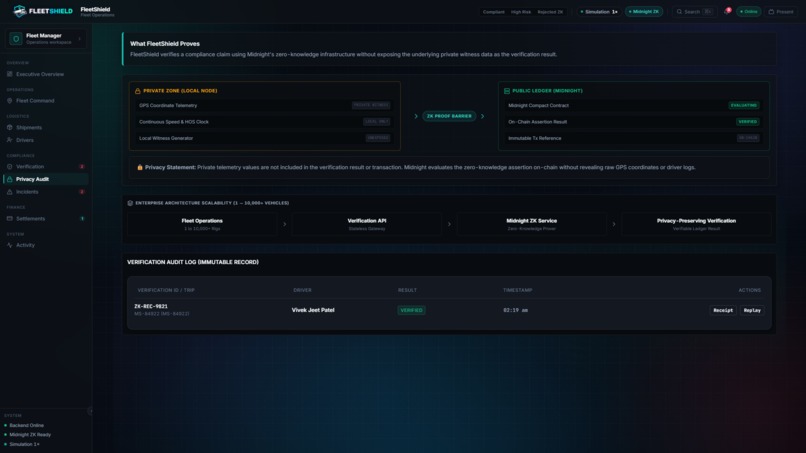Click the Settlements green count badge
This screenshot has height=453, width=806.
pos(82,219)
